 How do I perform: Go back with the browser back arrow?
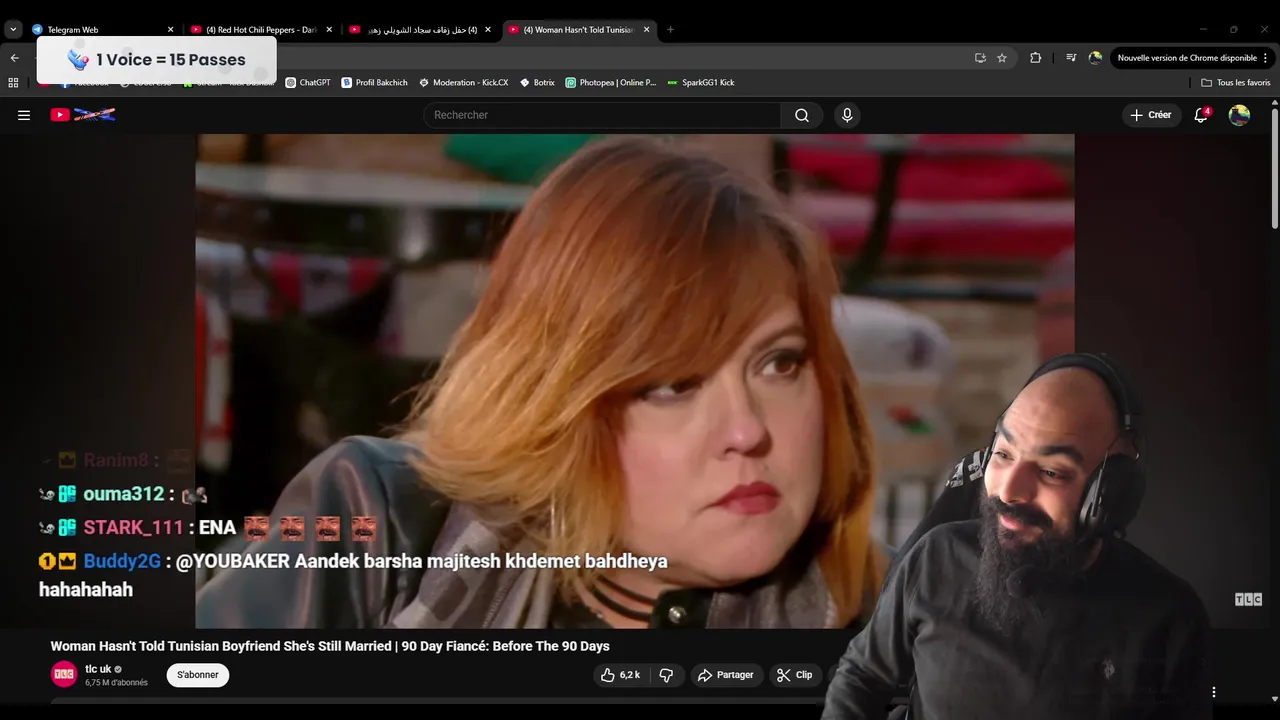14,58
